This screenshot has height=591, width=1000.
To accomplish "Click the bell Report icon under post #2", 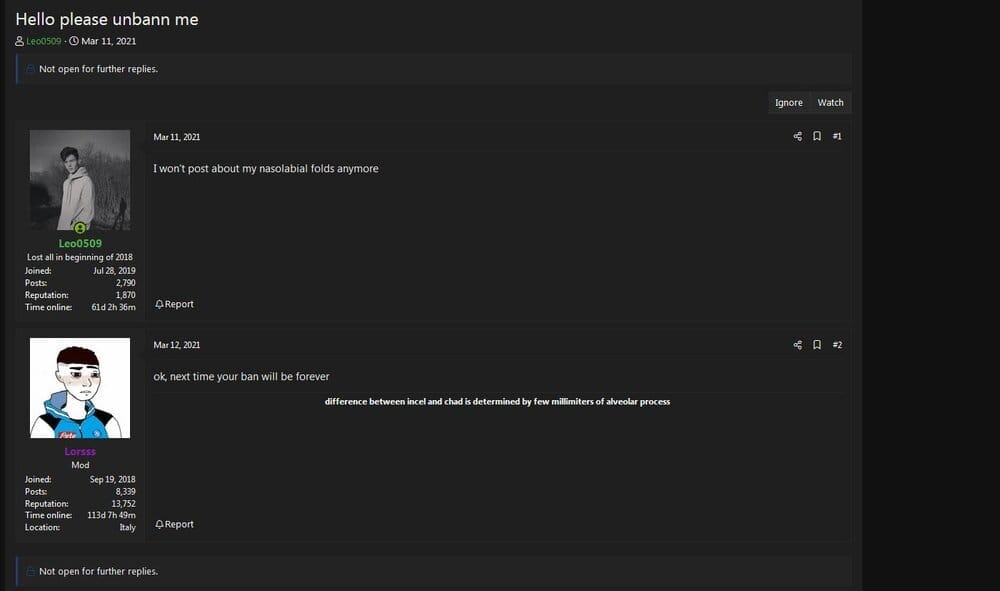I will [159, 524].
